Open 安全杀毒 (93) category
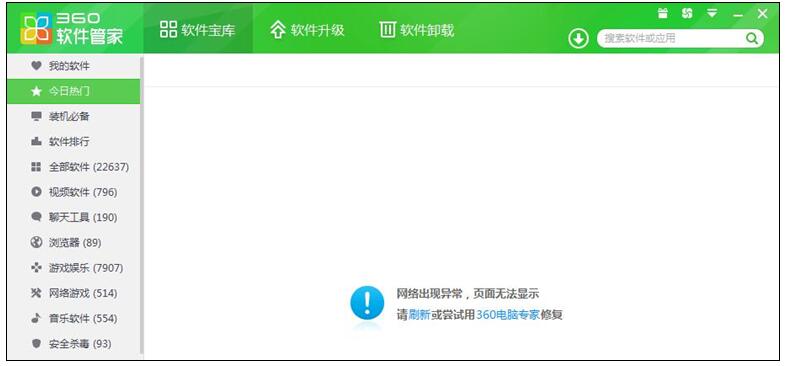The width and height of the screenshot is (786, 366). pos(74,344)
